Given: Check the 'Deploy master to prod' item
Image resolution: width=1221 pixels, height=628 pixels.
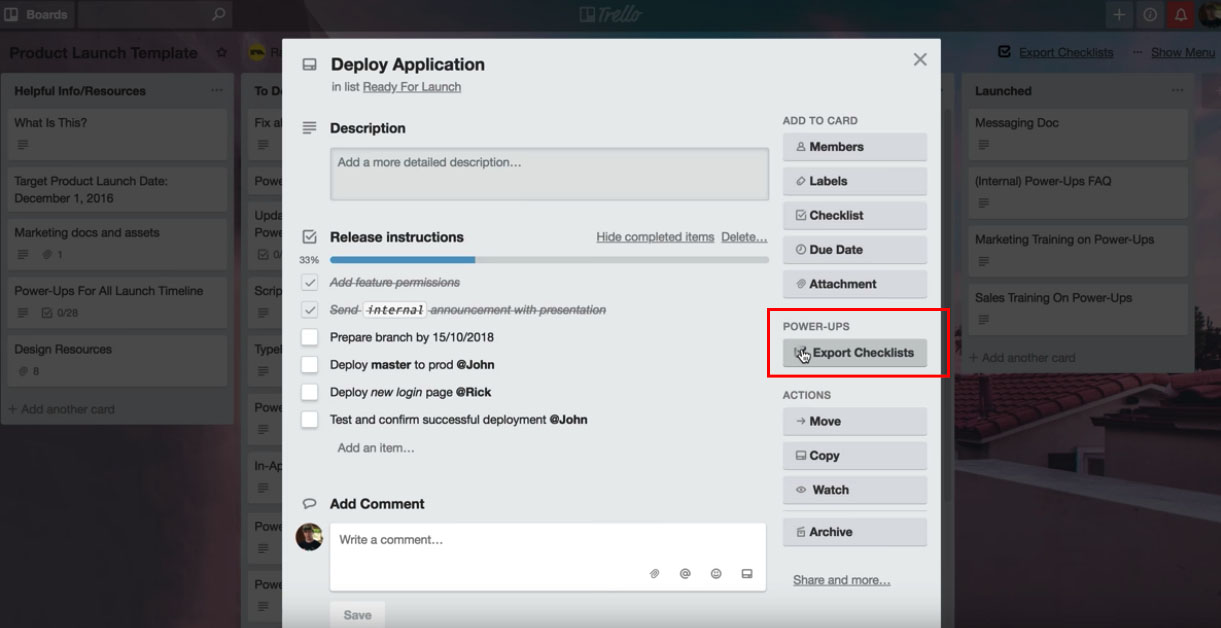Looking at the screenshot, I should click(x=310, y=365).
